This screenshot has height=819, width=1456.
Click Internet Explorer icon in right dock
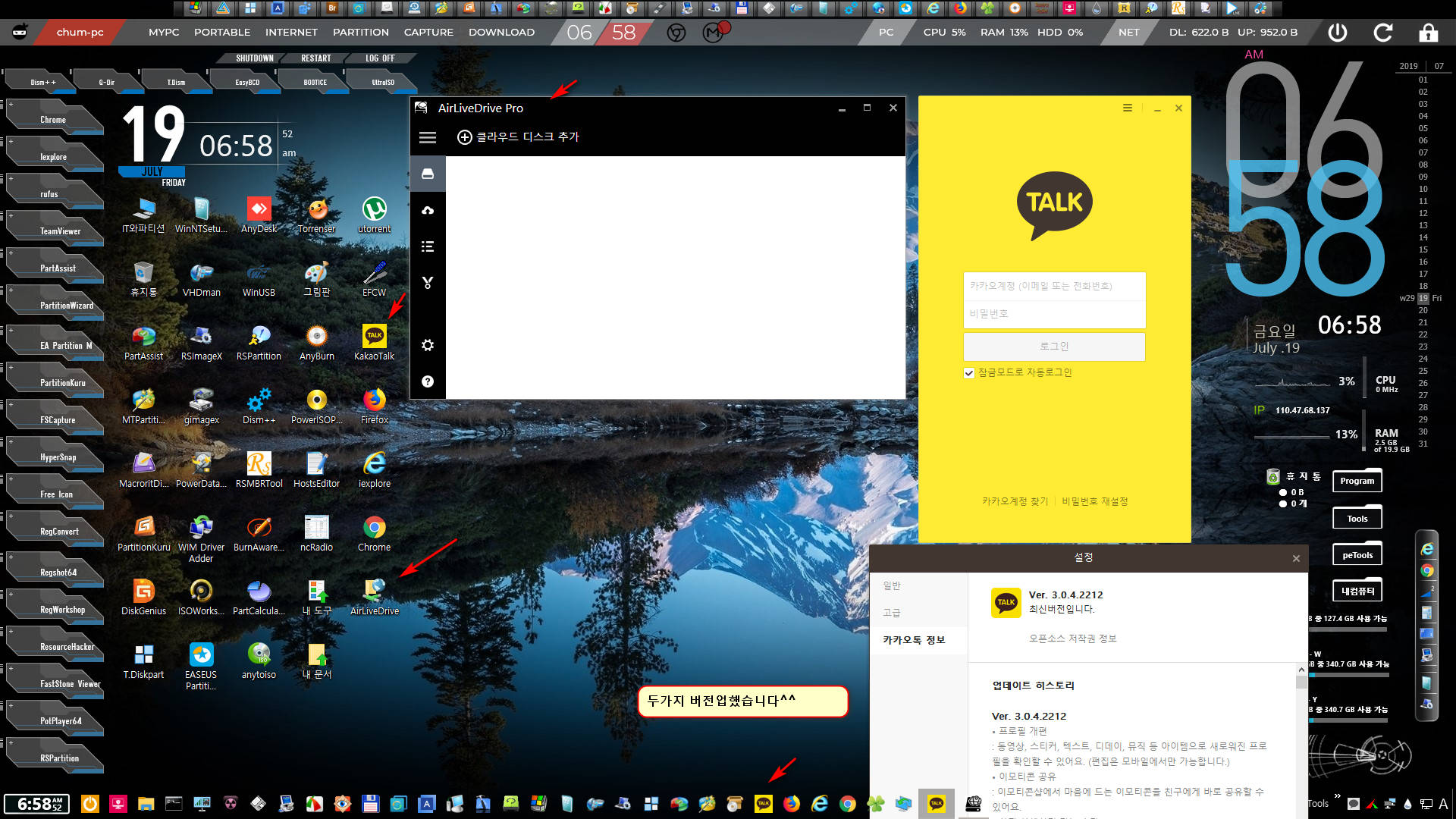[x=1427, y=549]
